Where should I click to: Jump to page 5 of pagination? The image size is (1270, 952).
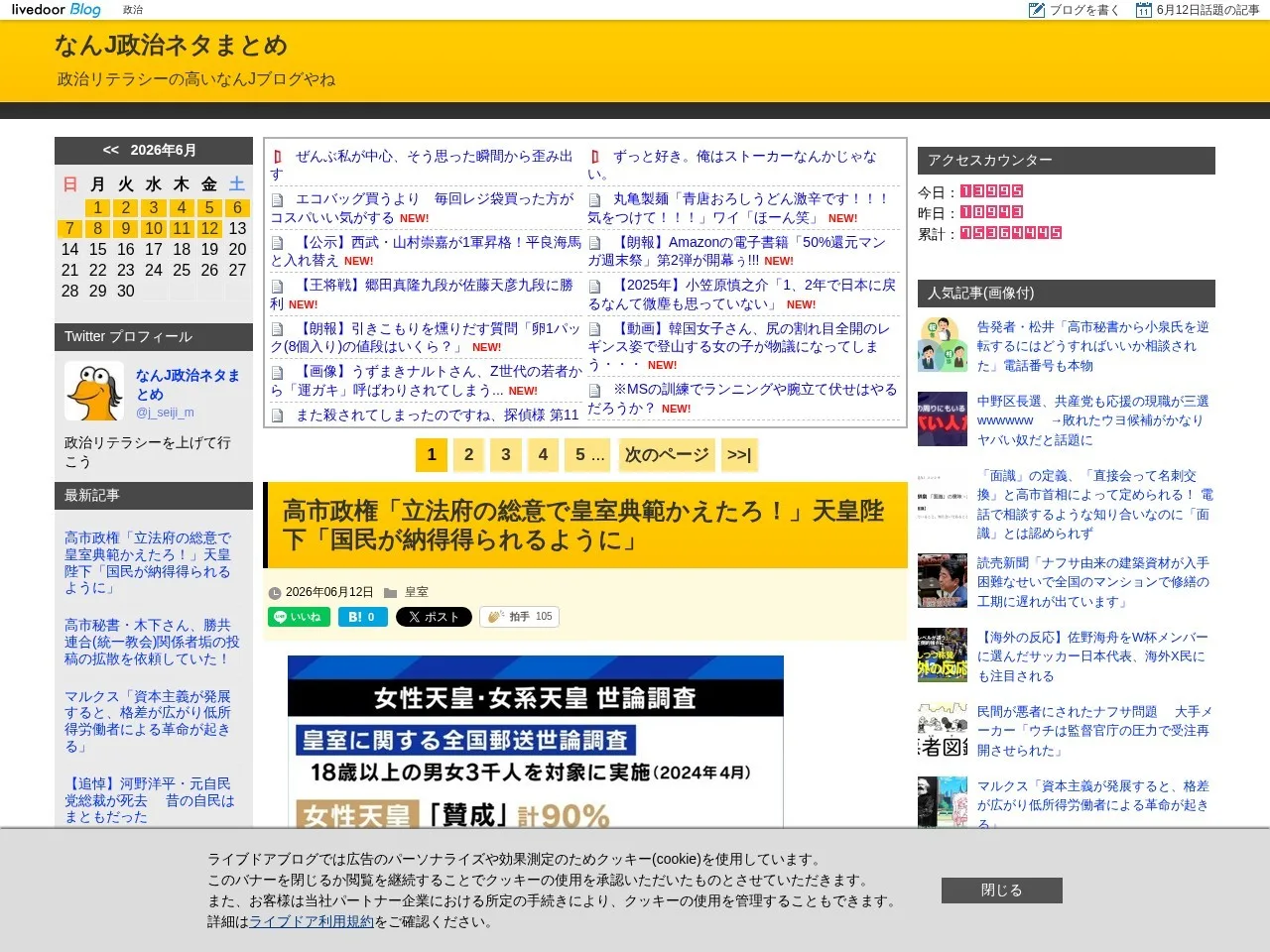click(589, 455)
